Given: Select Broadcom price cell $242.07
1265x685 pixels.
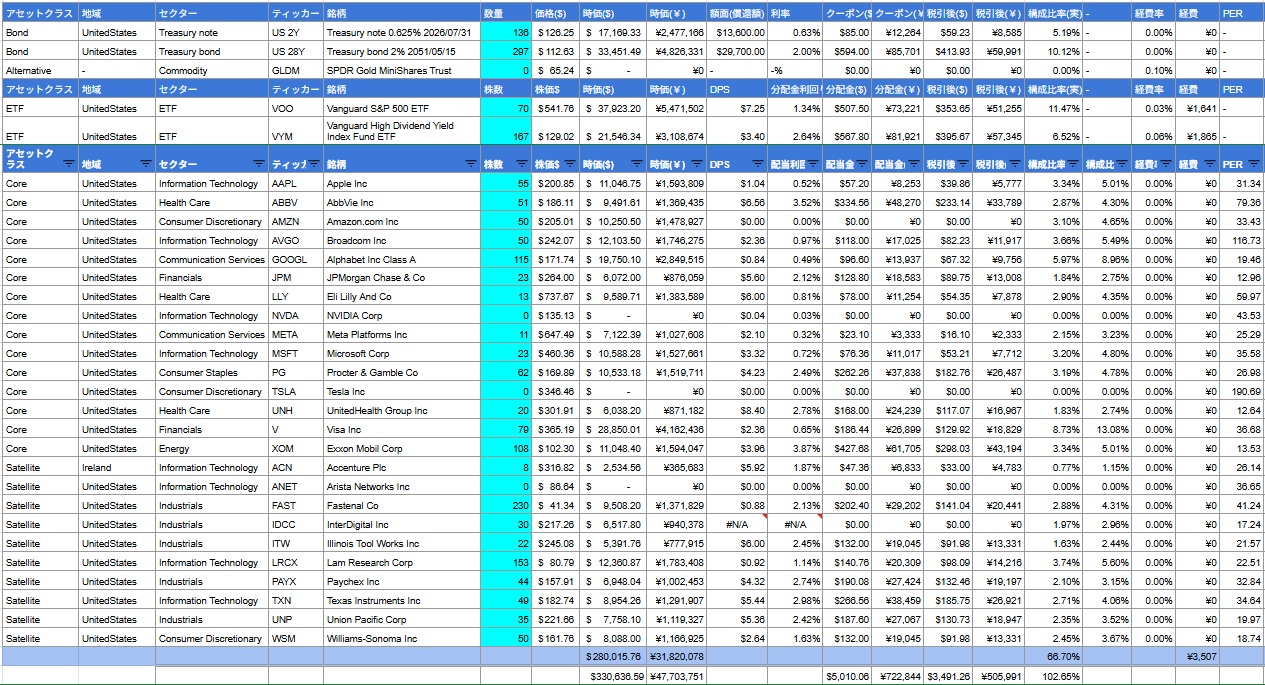Looking at the screenshot, I should tap(556, 240).
